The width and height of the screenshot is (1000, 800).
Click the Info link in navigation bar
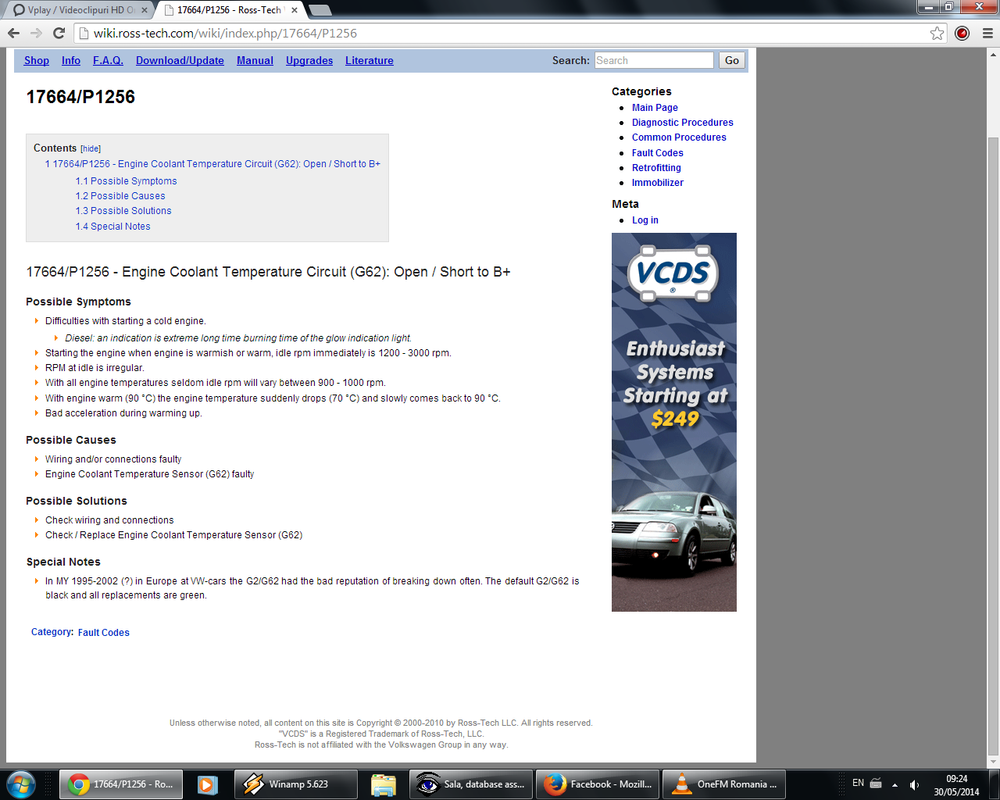(71, 60)
